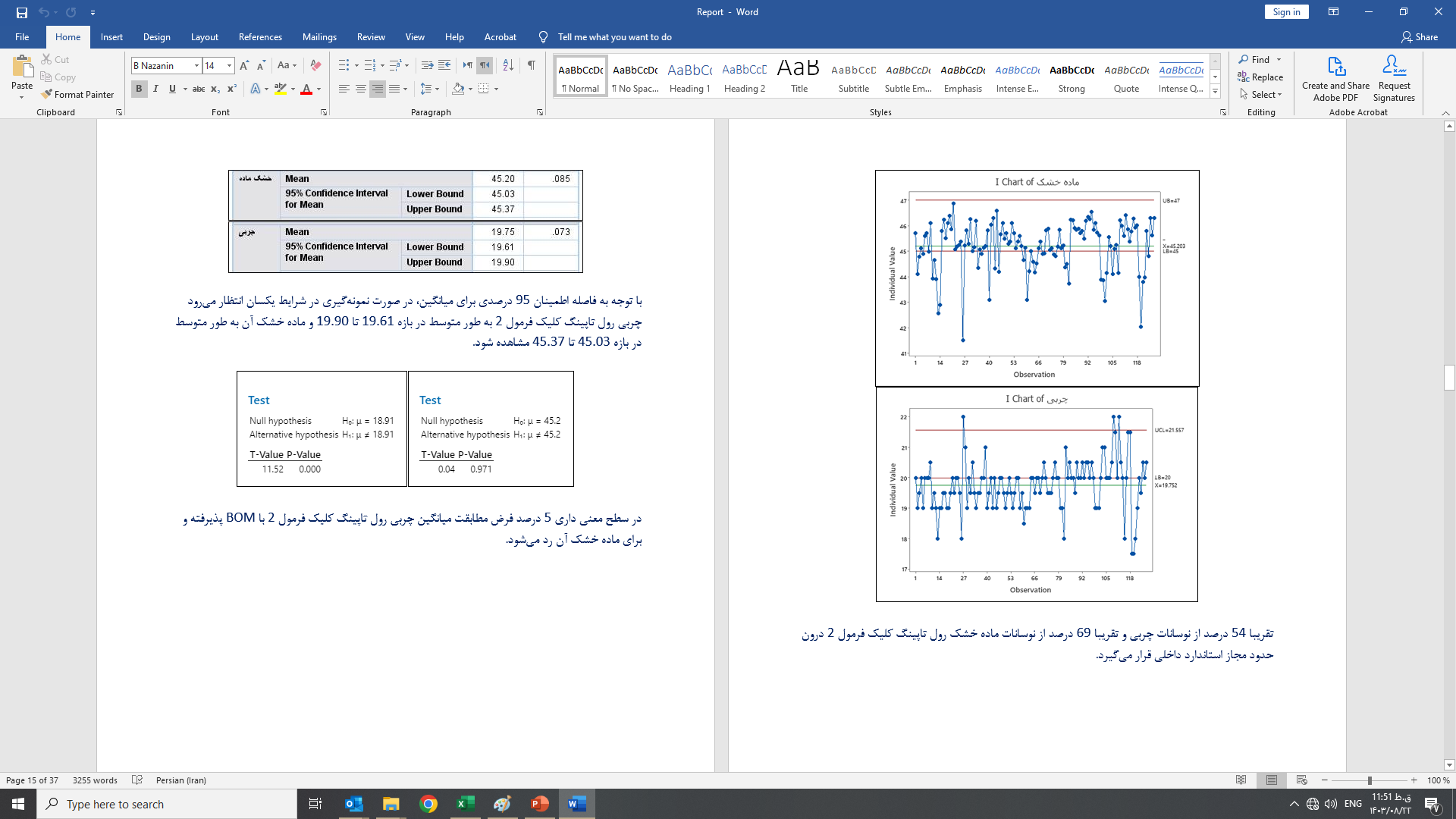Image resolution: width=1456 pixels, height=819 pixels.
Task: Click spelling proofing icon in status bar
Action: pyautogui.click(x=137, y=780)
